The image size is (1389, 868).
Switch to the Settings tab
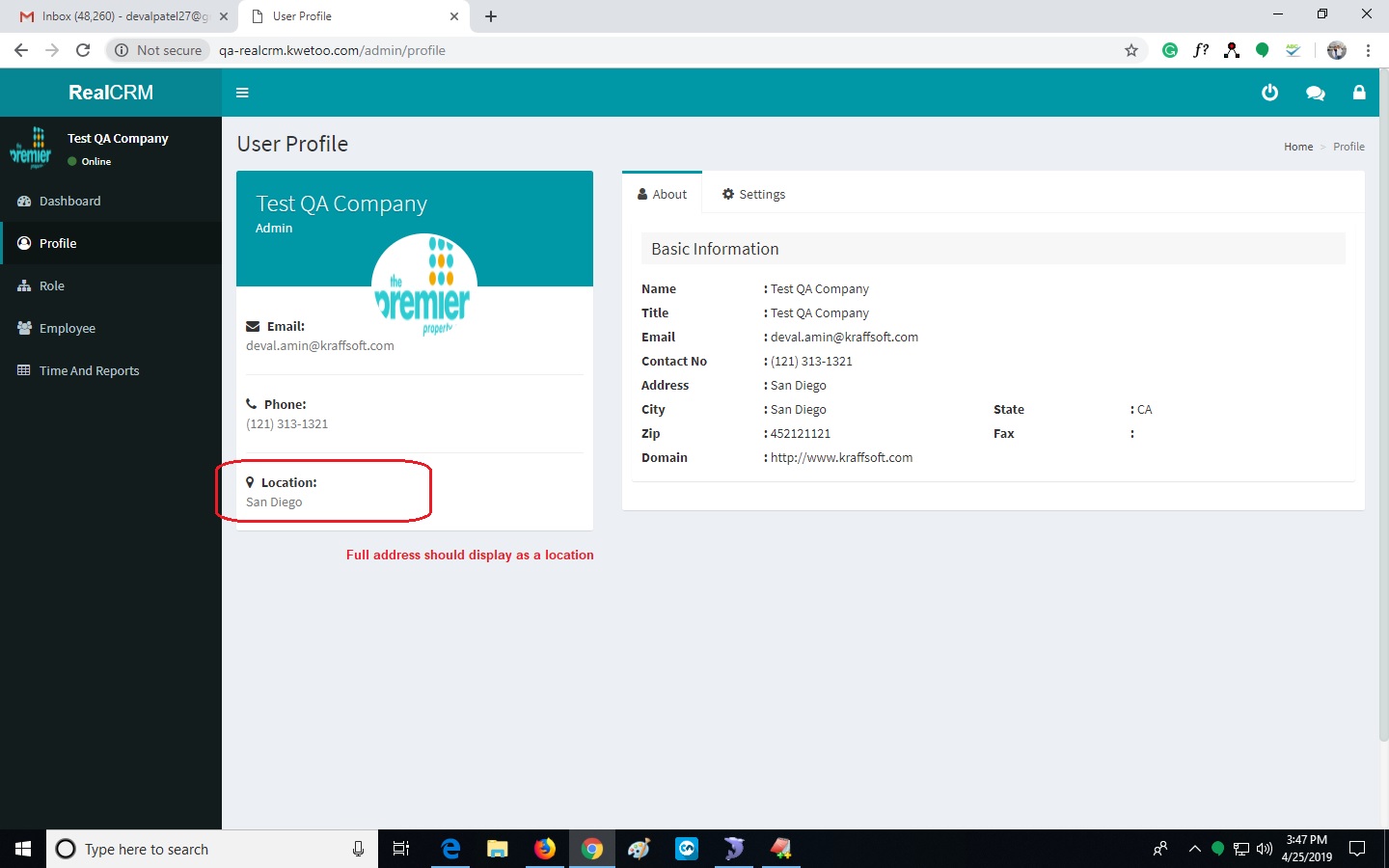coord(753,194)
